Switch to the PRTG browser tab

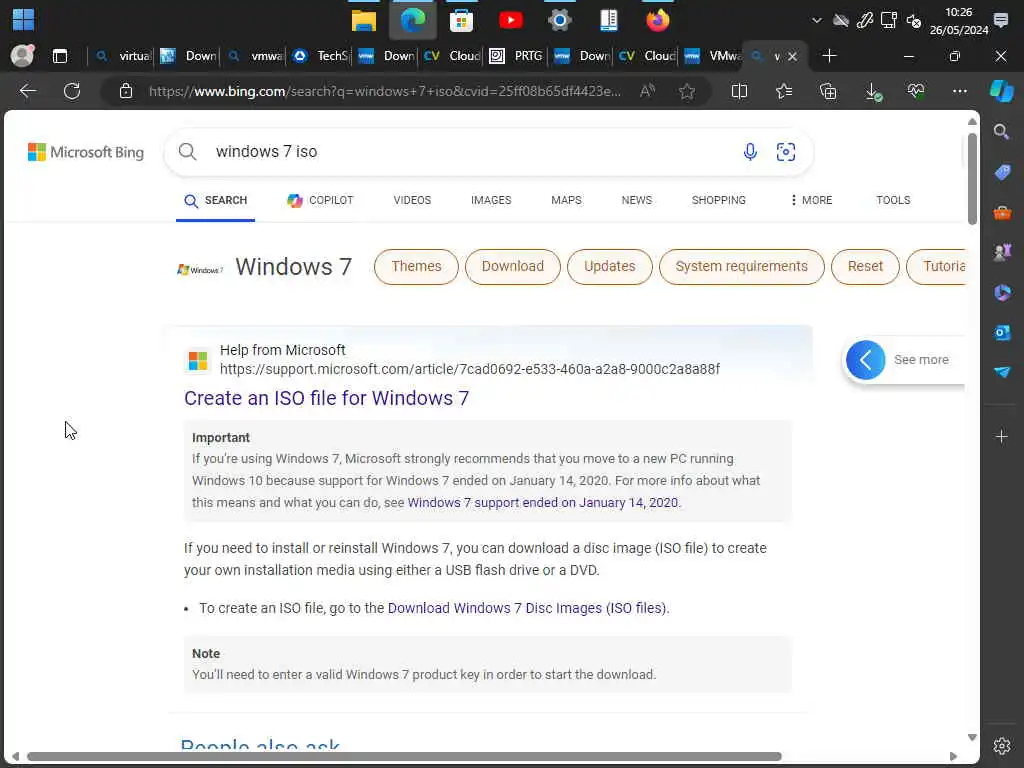point(516,56)
